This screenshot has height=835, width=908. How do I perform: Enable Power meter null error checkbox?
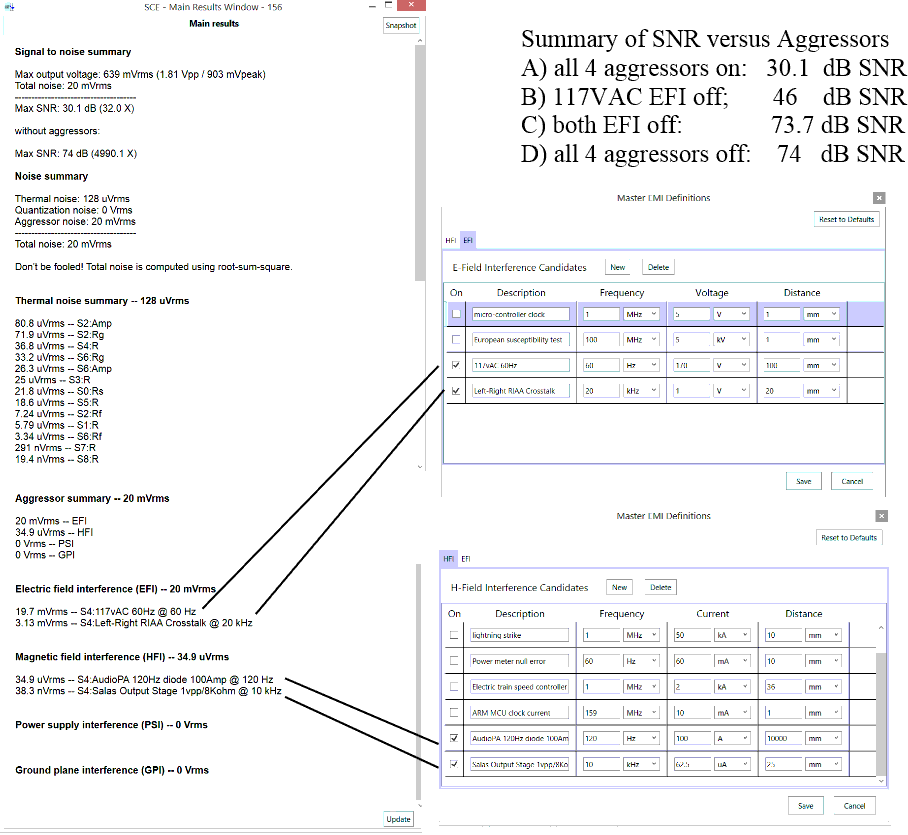[x=454, y=661]
